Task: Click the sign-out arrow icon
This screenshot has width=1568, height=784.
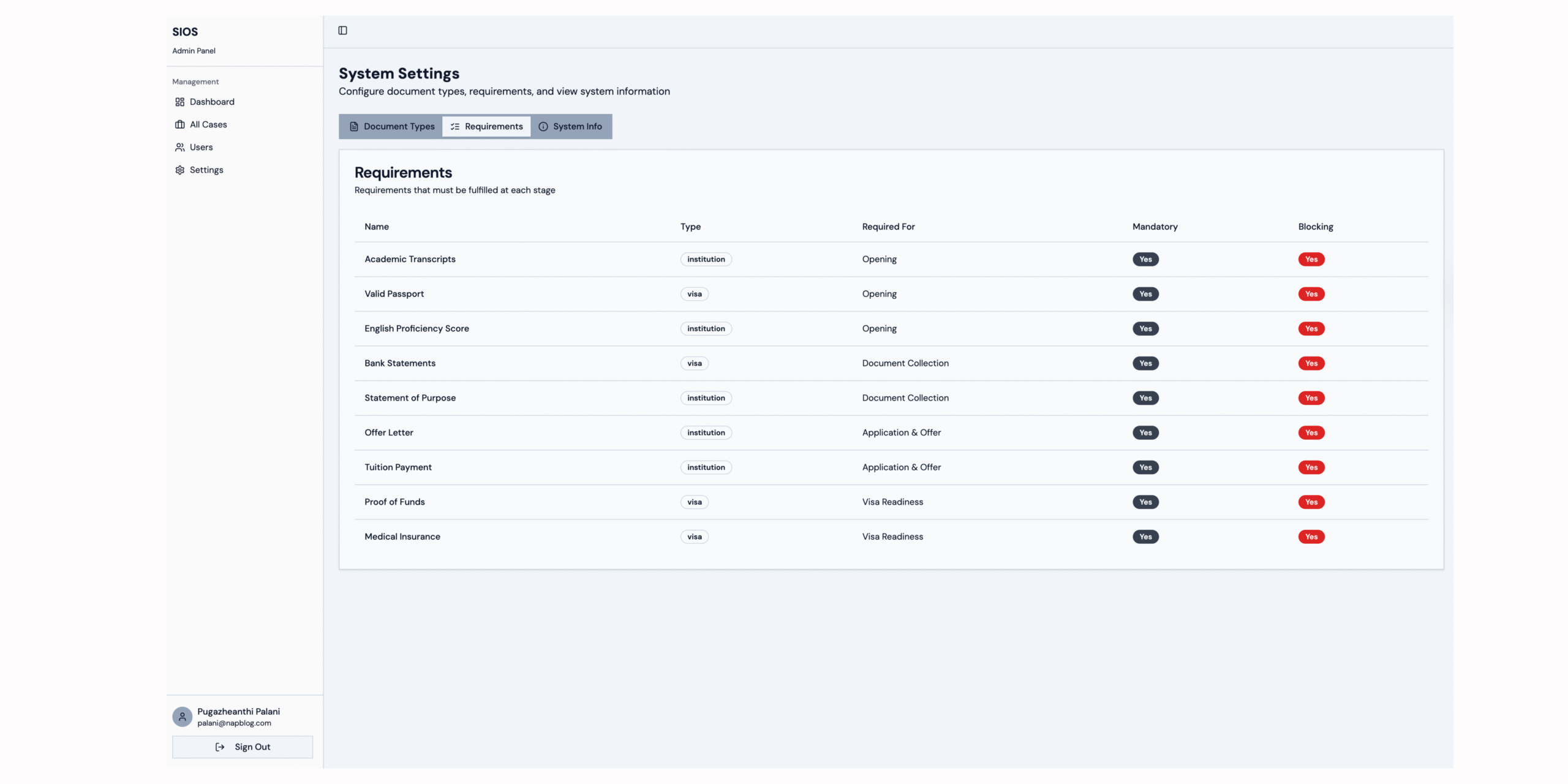Action: point(221,747)
